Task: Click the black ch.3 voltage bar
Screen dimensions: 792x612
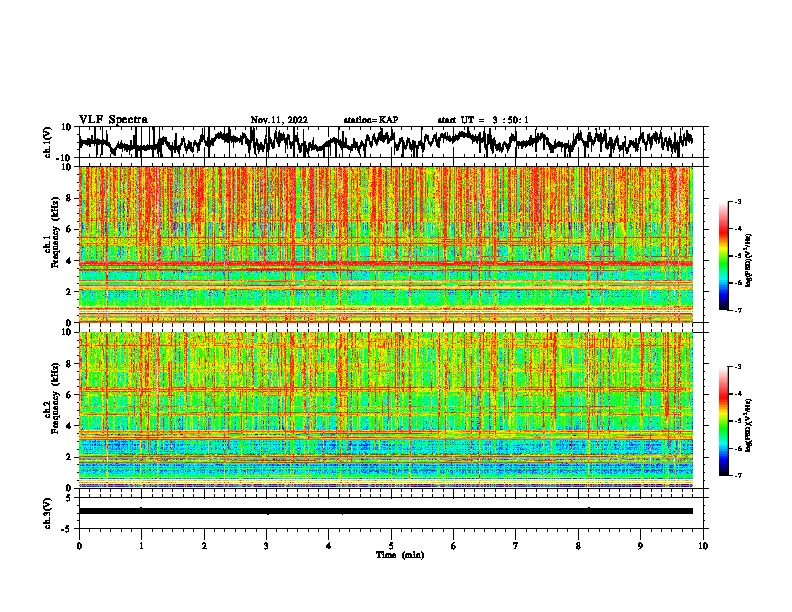Action: pyautogui.click(x=385, y=511)
